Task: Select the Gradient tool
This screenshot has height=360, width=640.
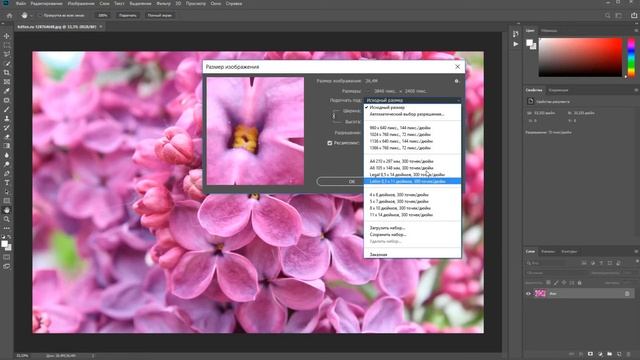Action: point(7,146)
